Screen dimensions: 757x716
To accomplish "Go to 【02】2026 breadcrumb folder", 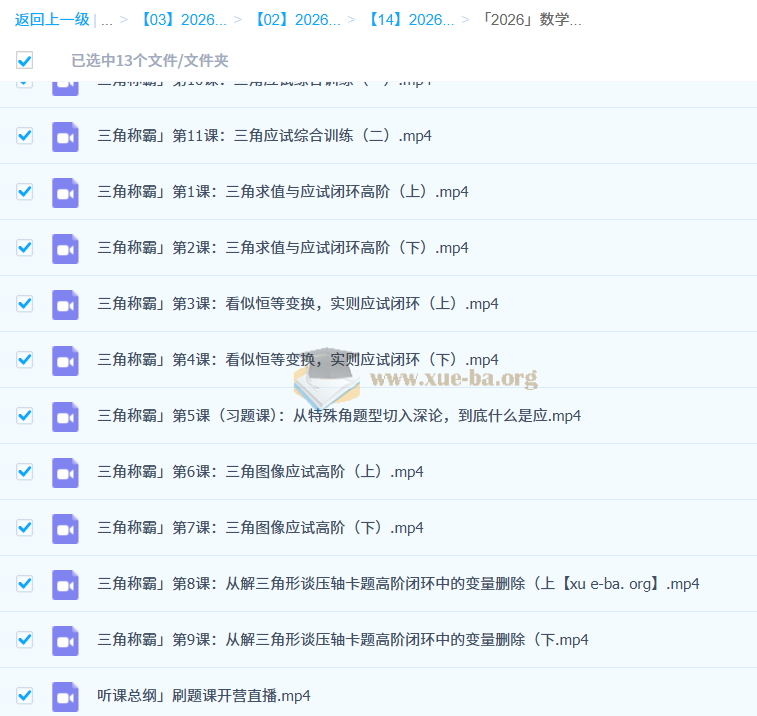I will pyautogui.click(x=296, y=20).
